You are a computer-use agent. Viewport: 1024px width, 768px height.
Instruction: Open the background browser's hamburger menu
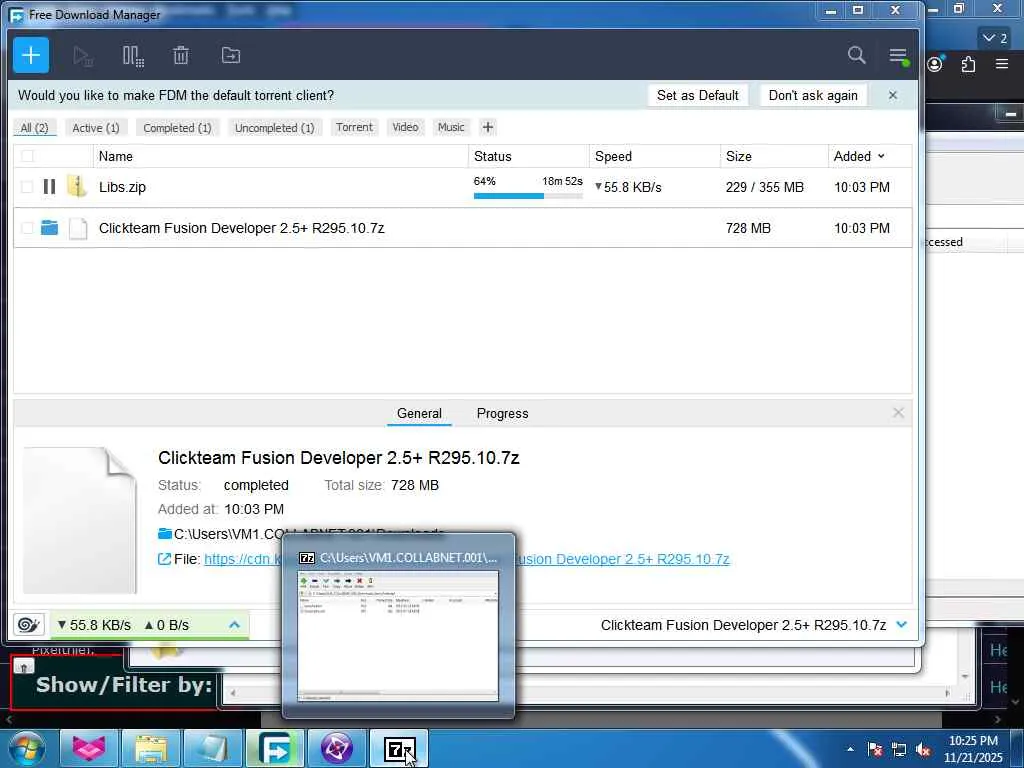(x=1002, y=63)
